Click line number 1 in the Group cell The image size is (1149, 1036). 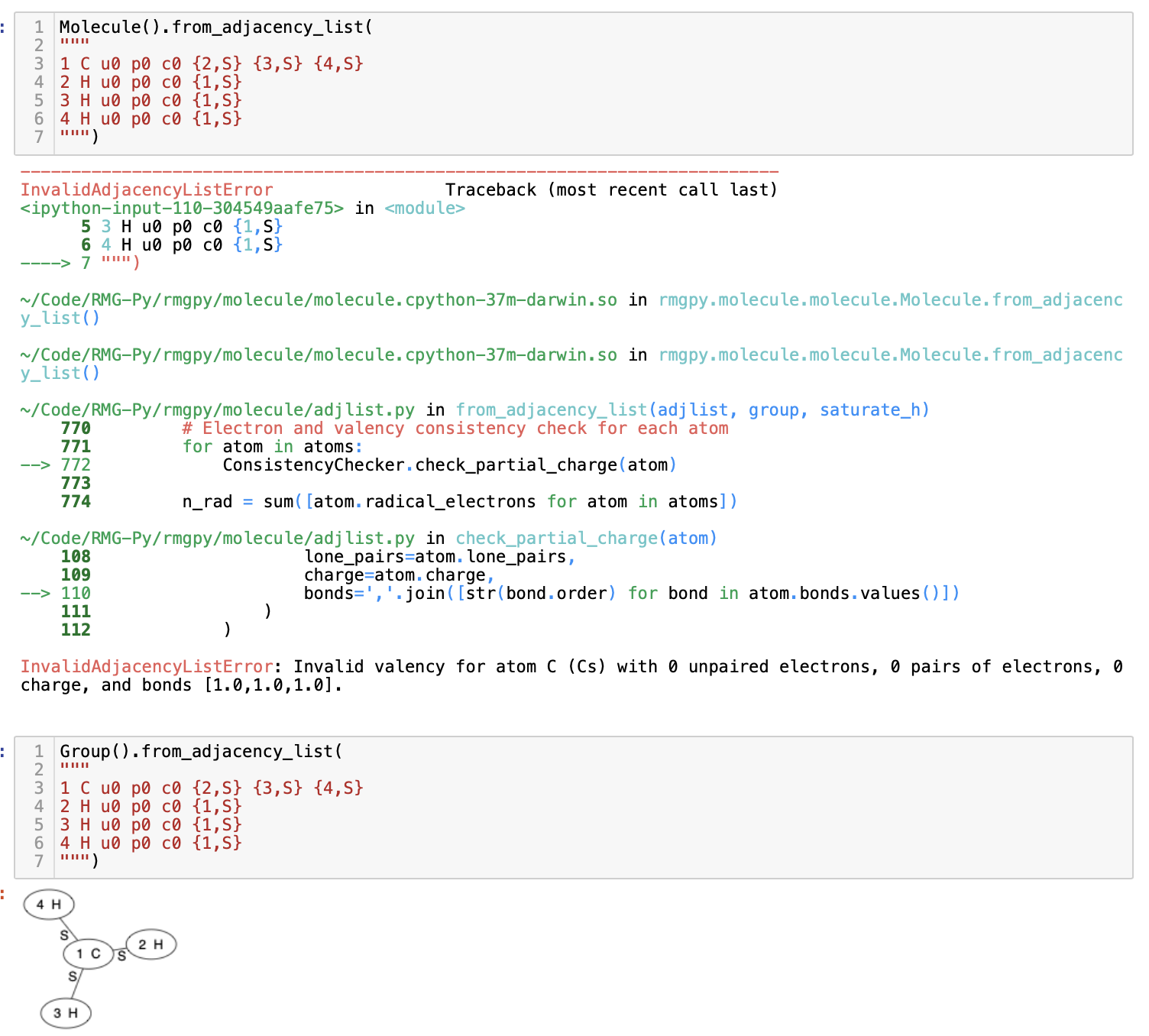pos(39,752)
